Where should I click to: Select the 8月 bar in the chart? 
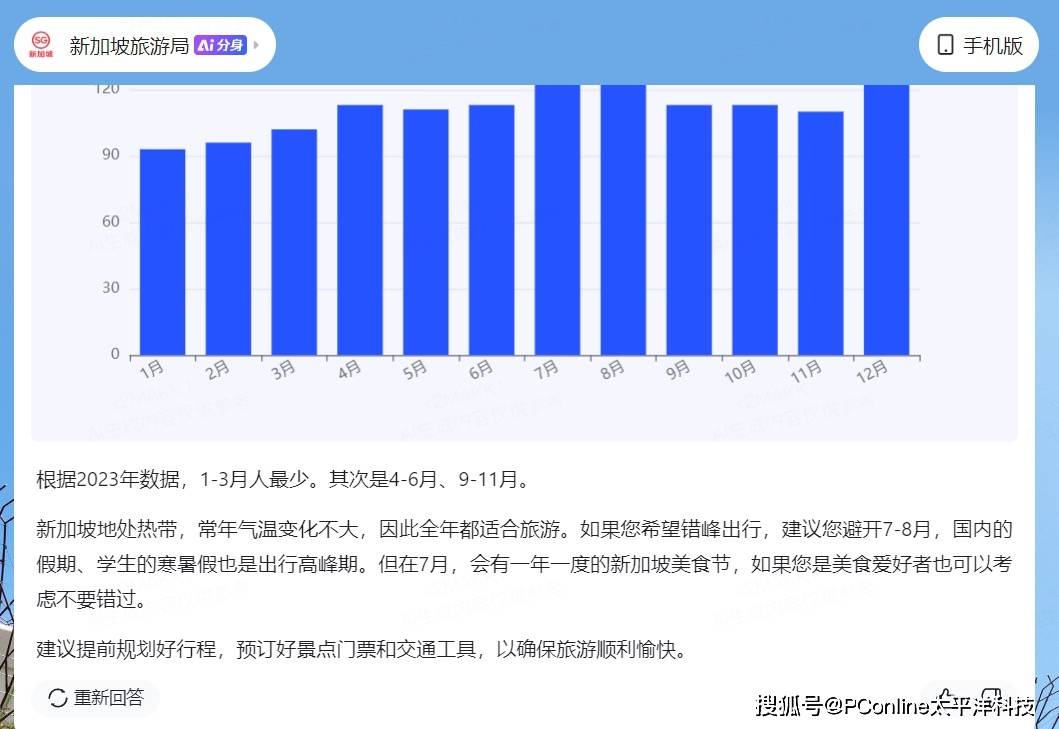click(623, 220)
